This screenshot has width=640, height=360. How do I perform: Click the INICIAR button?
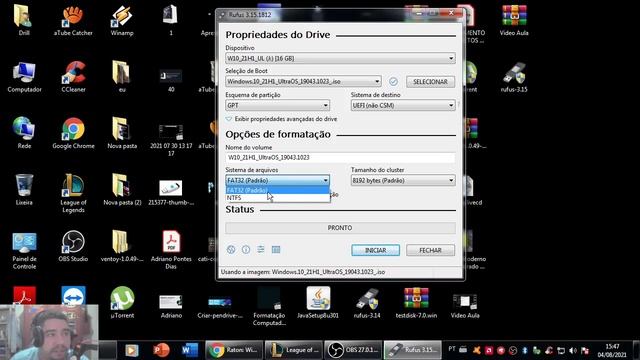click(x=376, y=250)
